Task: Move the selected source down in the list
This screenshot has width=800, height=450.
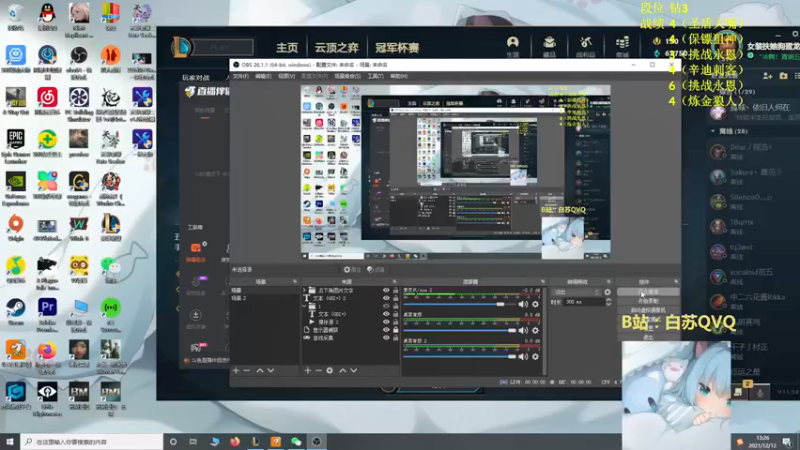Action: pyautogui.click(x=354, y=370)
